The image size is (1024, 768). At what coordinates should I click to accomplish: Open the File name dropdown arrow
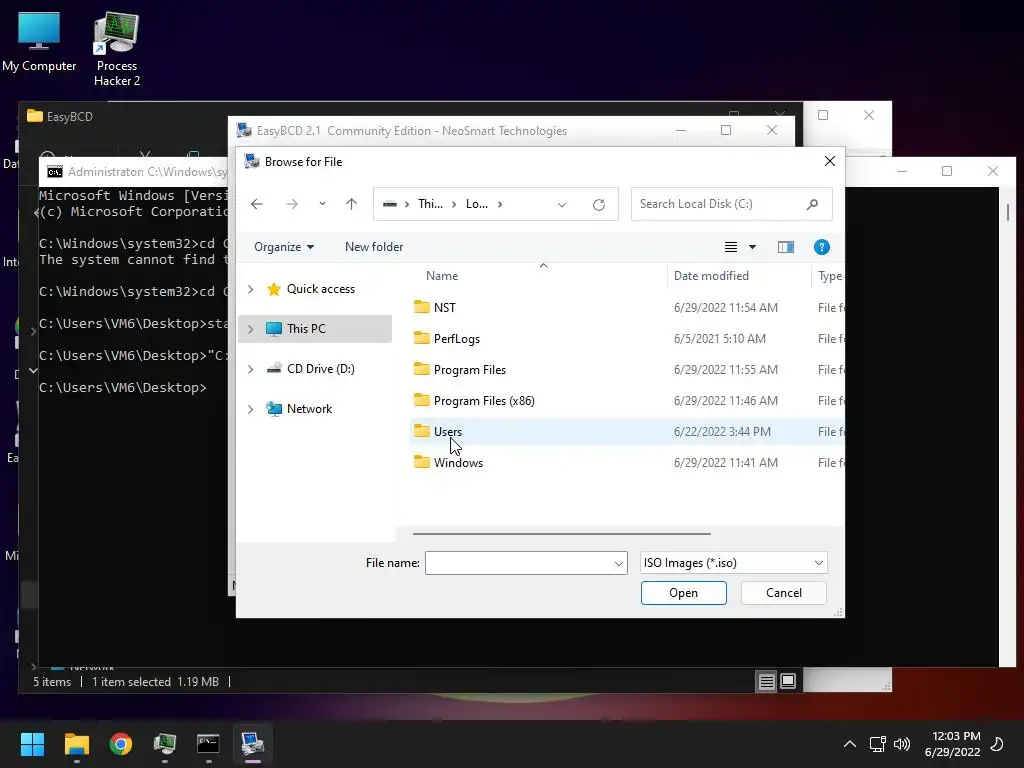click(618, 563)
